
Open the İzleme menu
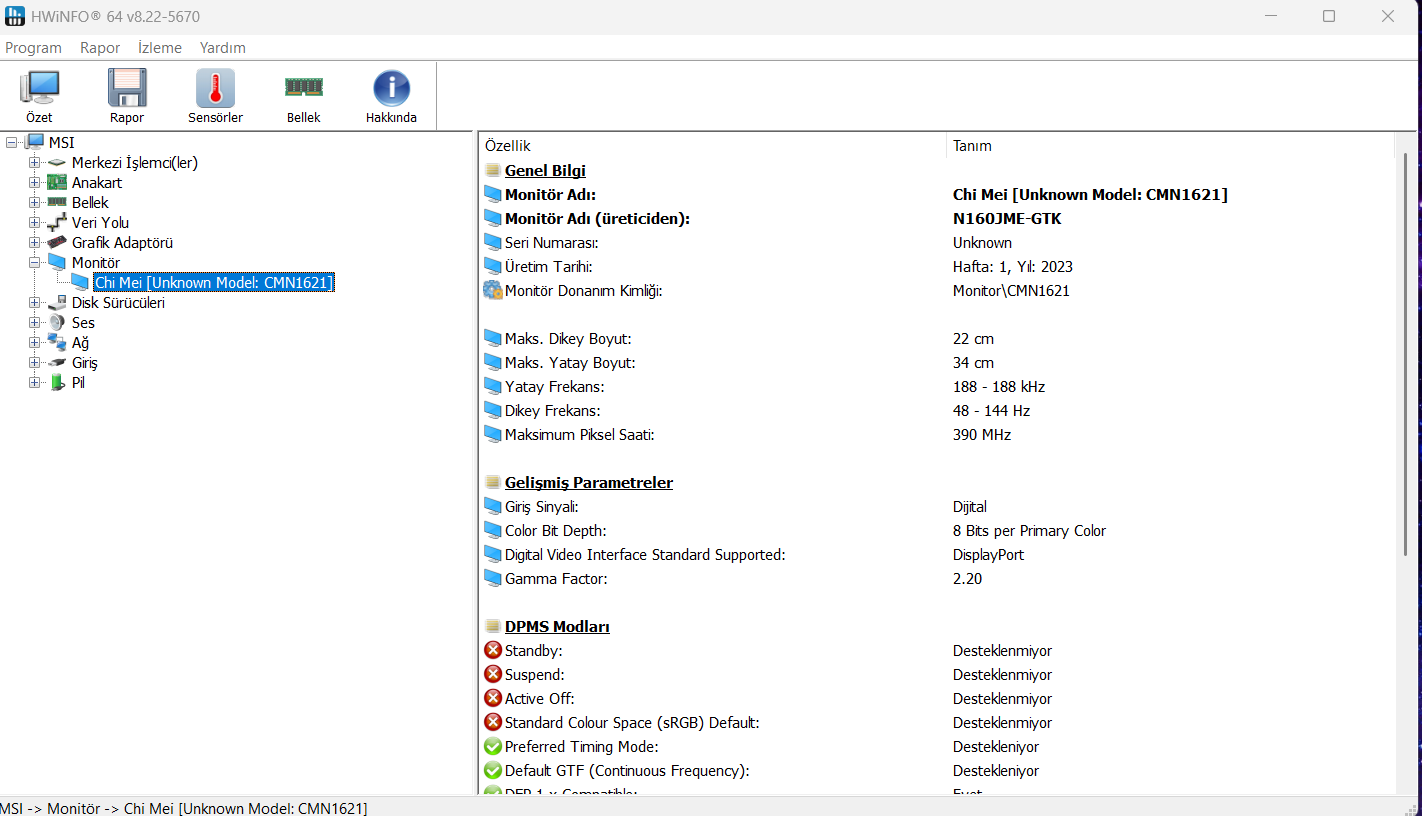pyautogui.click(x=160, y=48)
